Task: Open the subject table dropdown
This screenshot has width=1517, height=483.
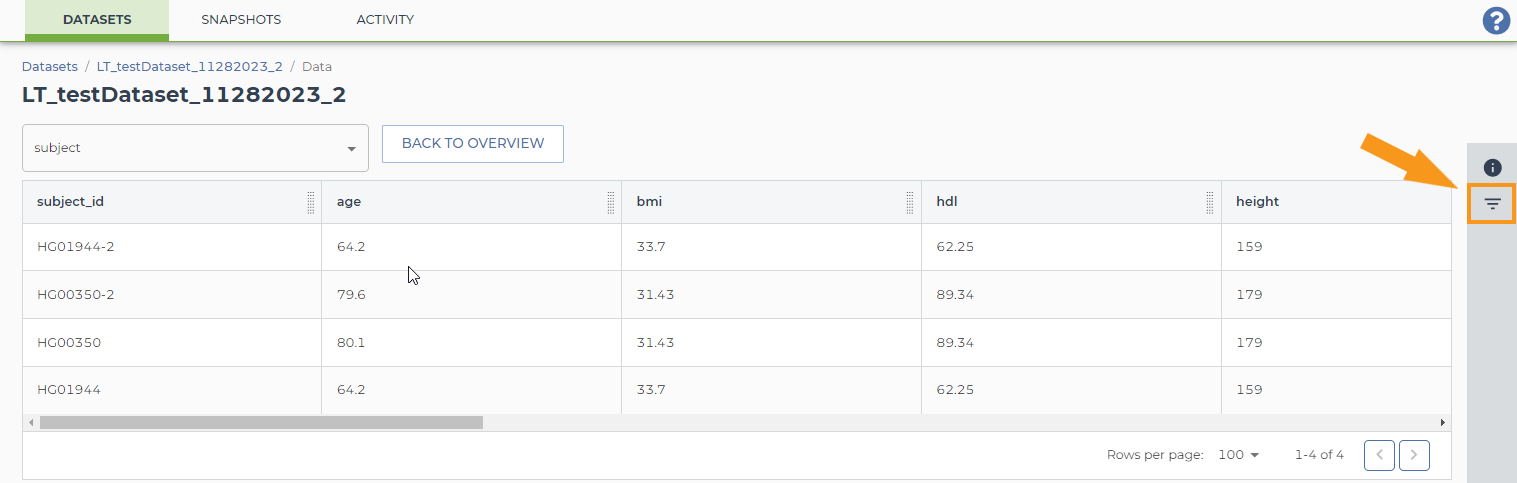Action: coord(195,148)
